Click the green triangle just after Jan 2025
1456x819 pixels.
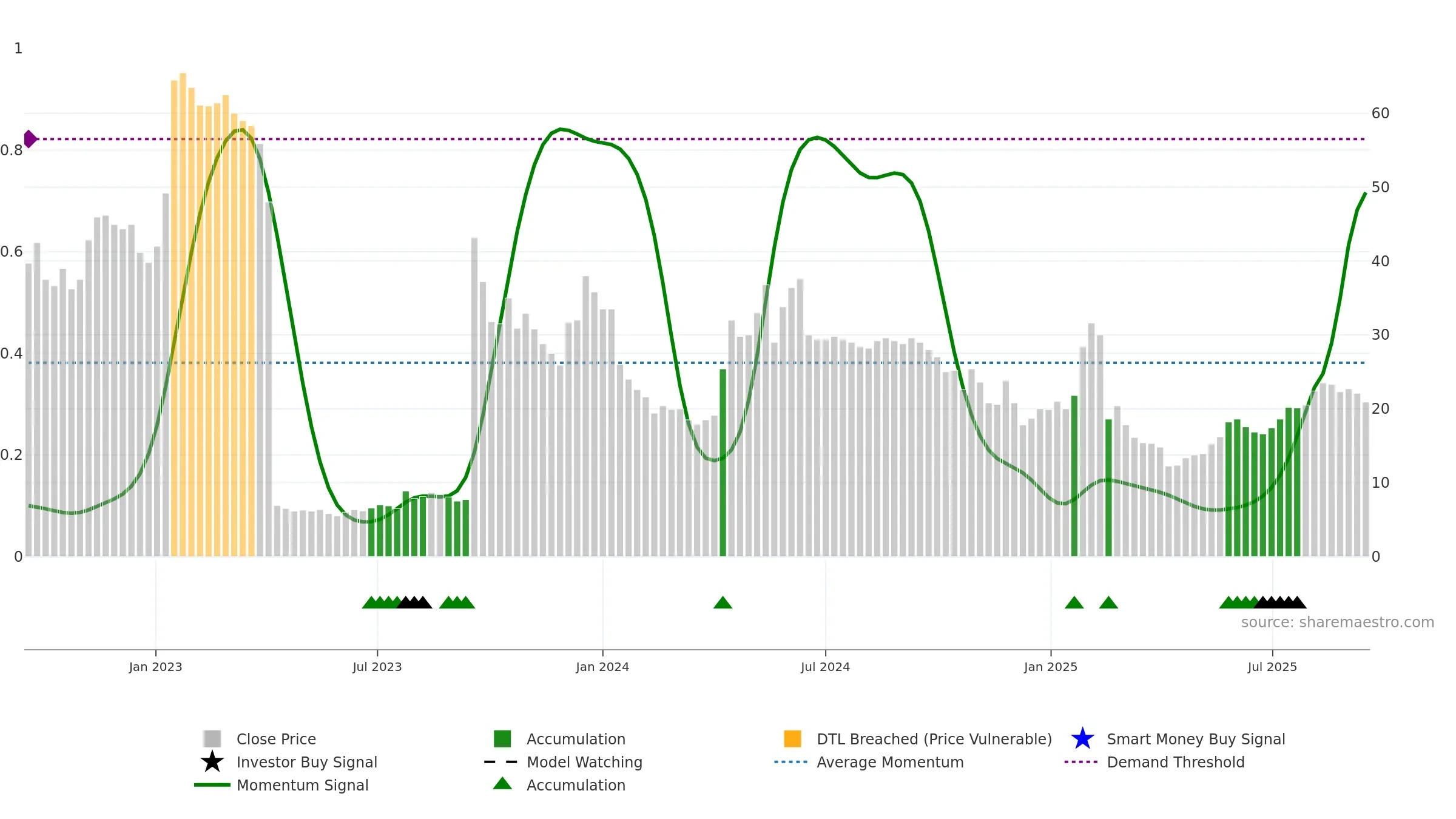(1074, 602)
